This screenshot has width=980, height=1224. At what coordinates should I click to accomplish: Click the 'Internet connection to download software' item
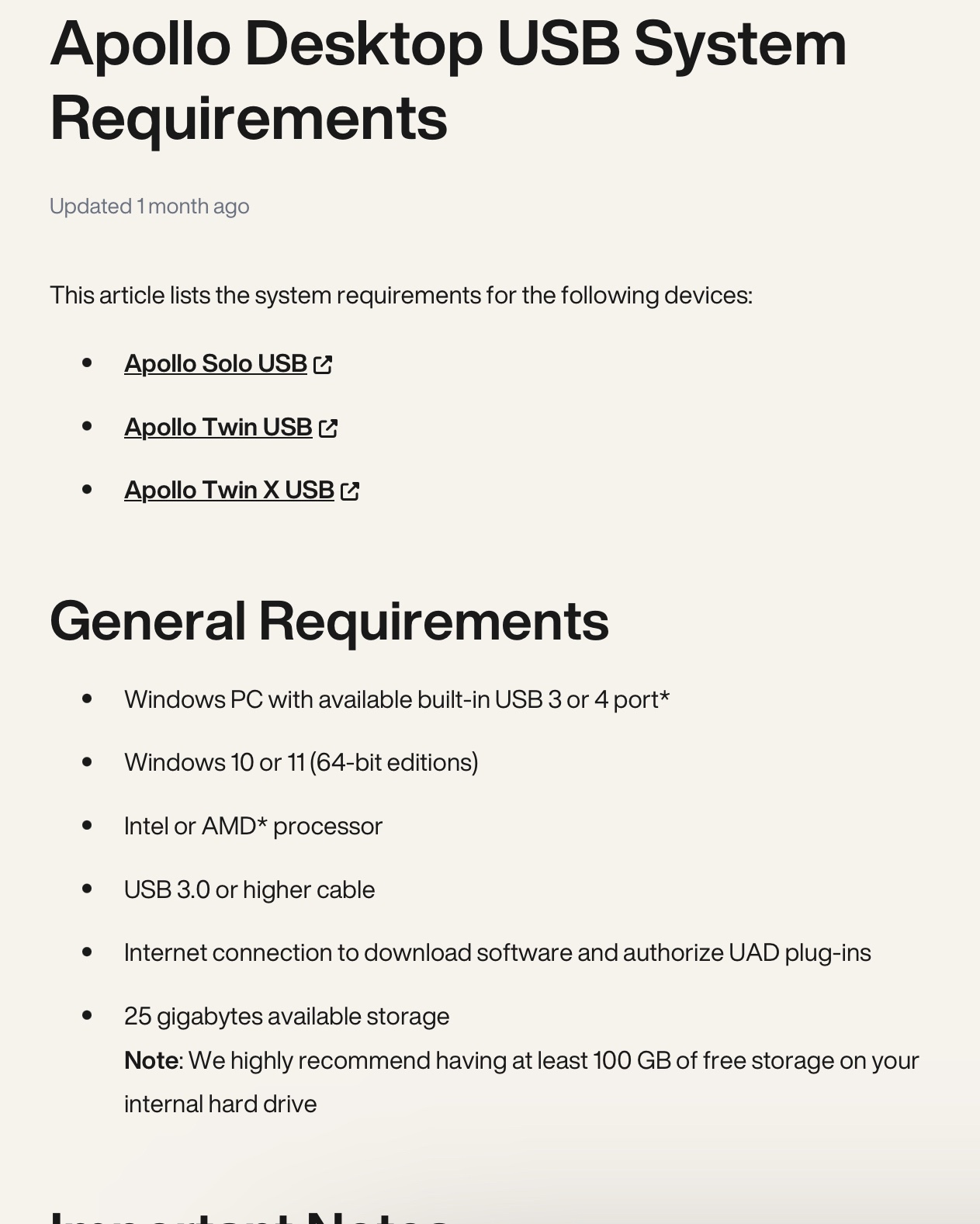[x=497, y=953]
